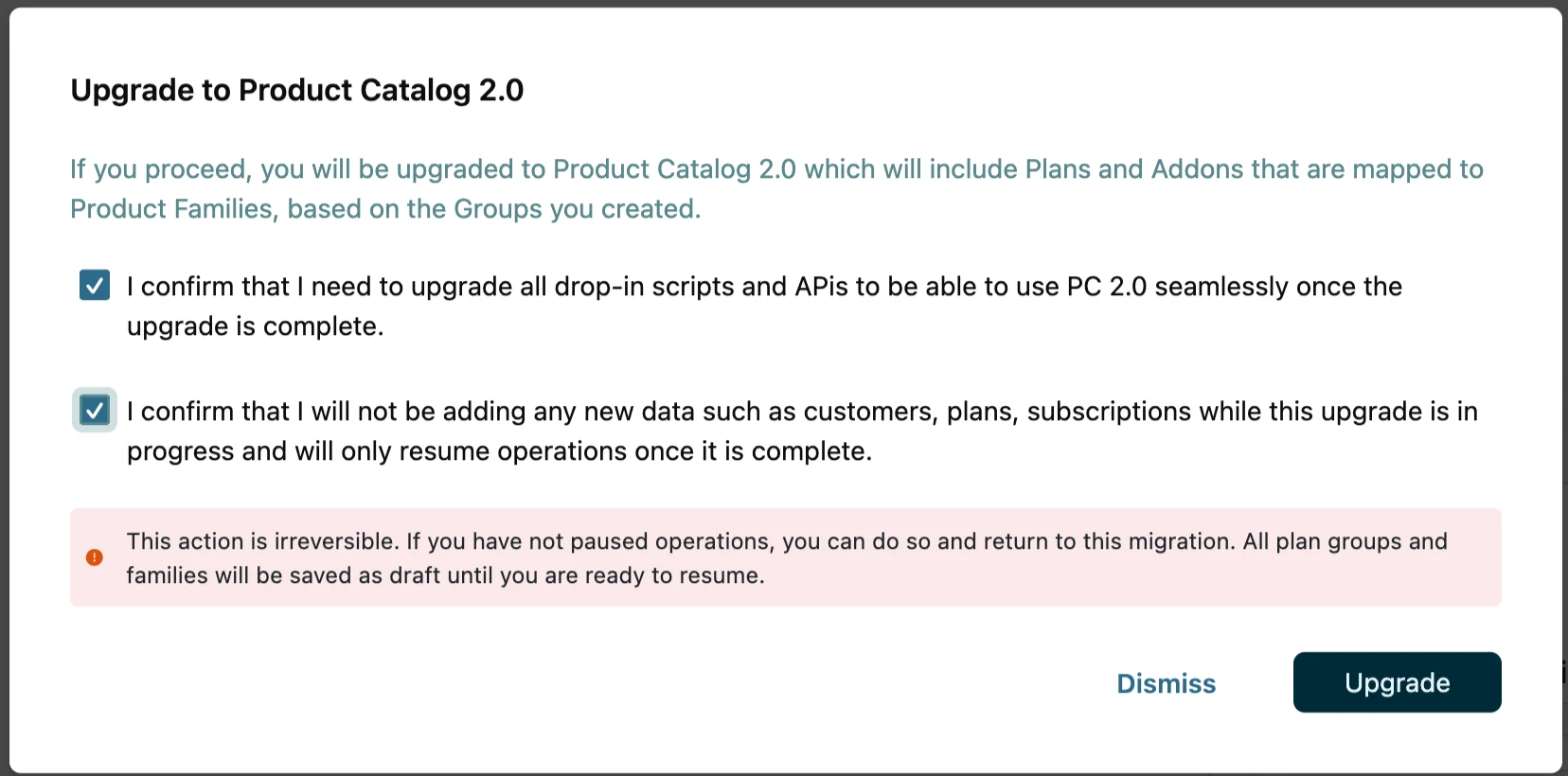Click the checkmark beside the drop-in scripts statement
Screen dimensions: 1568x776
(x=95, y=285)
